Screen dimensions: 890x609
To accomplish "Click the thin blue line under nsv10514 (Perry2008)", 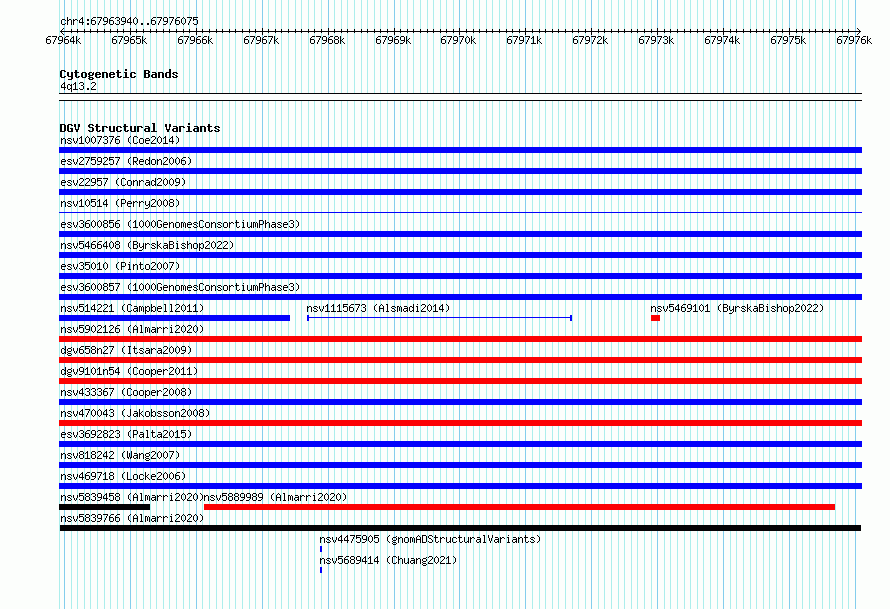I will pos(460,213).
